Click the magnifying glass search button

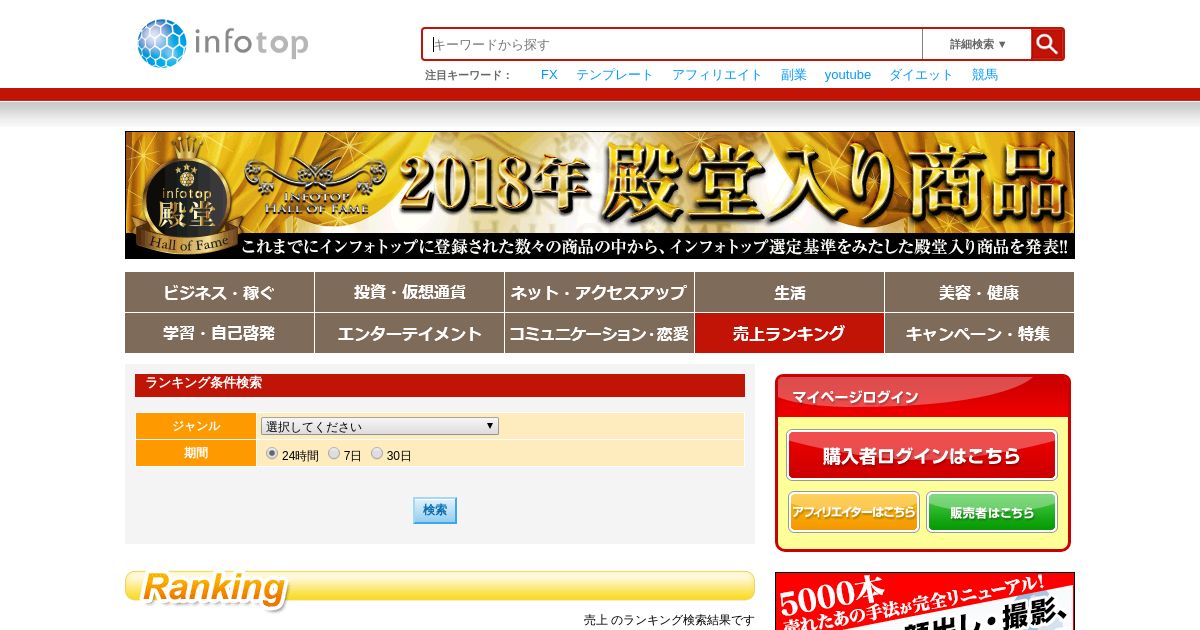tap(1047, 44)
